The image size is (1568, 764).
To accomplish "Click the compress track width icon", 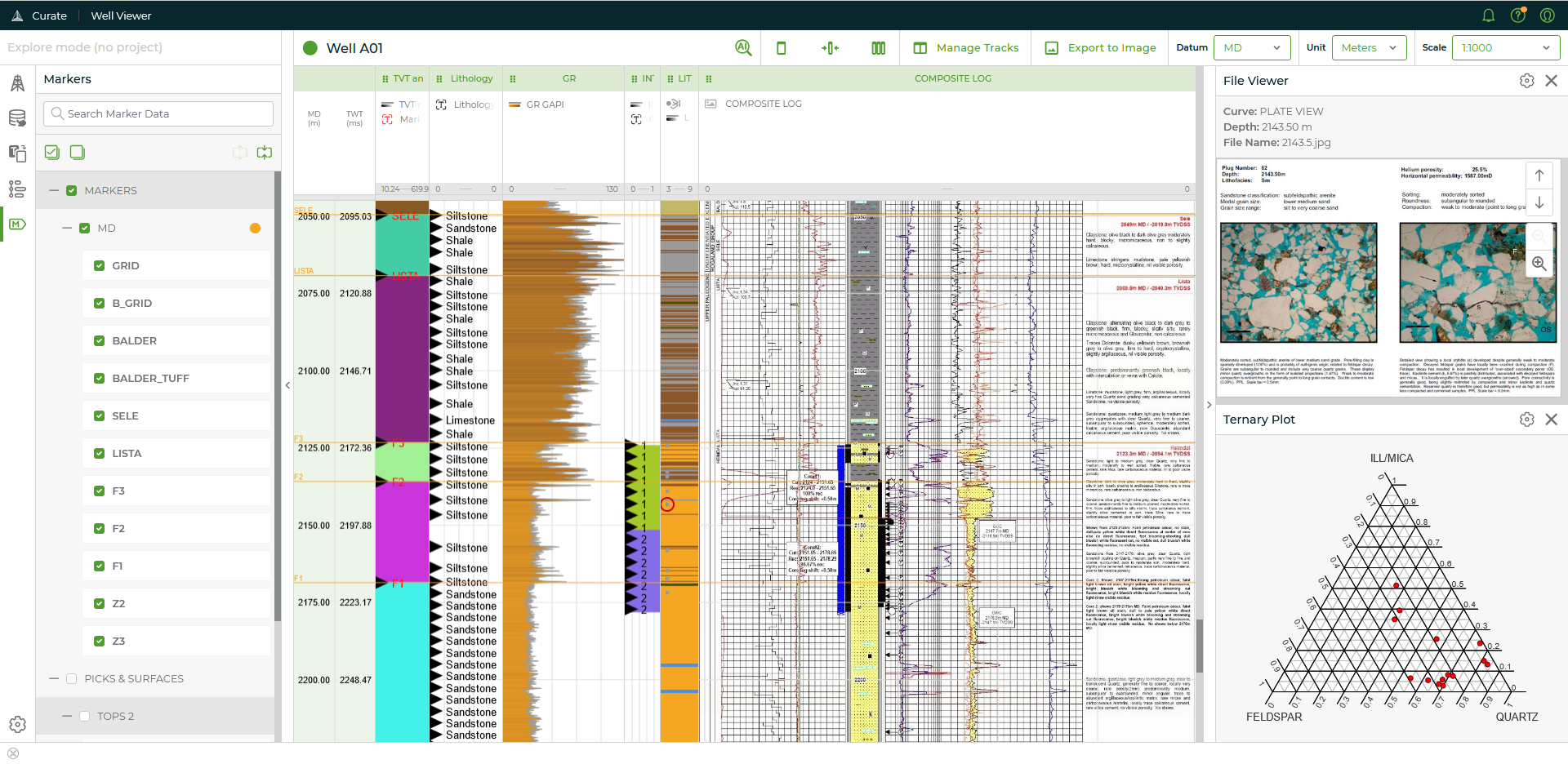I will [x=830, y=48].
